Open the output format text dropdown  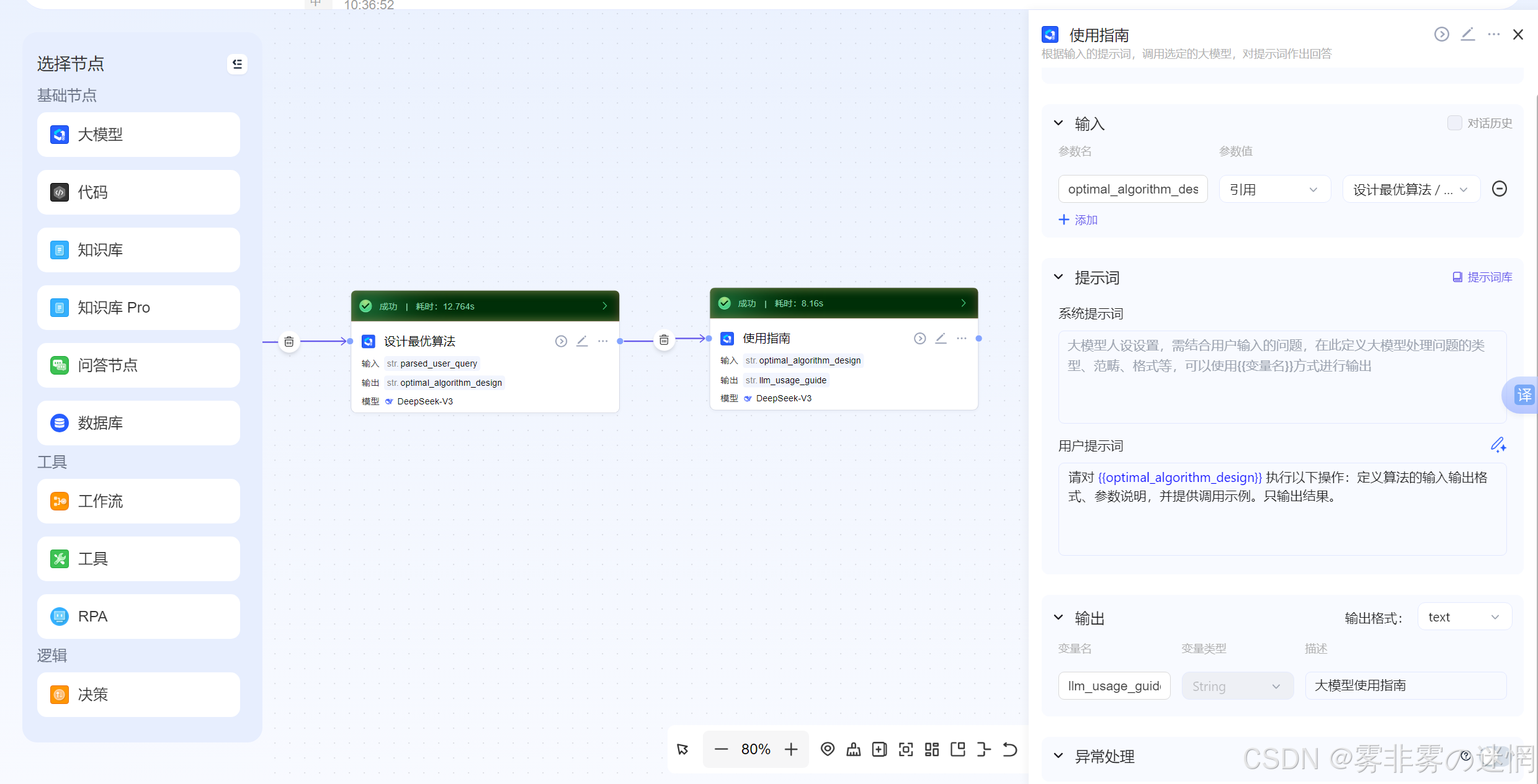1464,617
